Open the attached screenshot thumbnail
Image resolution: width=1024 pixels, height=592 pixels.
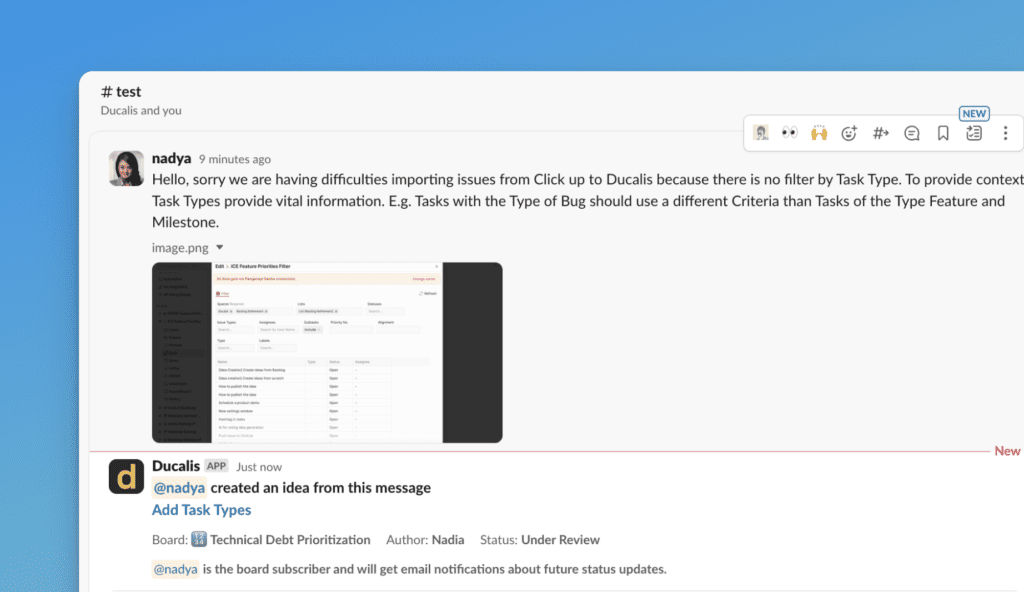(327, 352)
